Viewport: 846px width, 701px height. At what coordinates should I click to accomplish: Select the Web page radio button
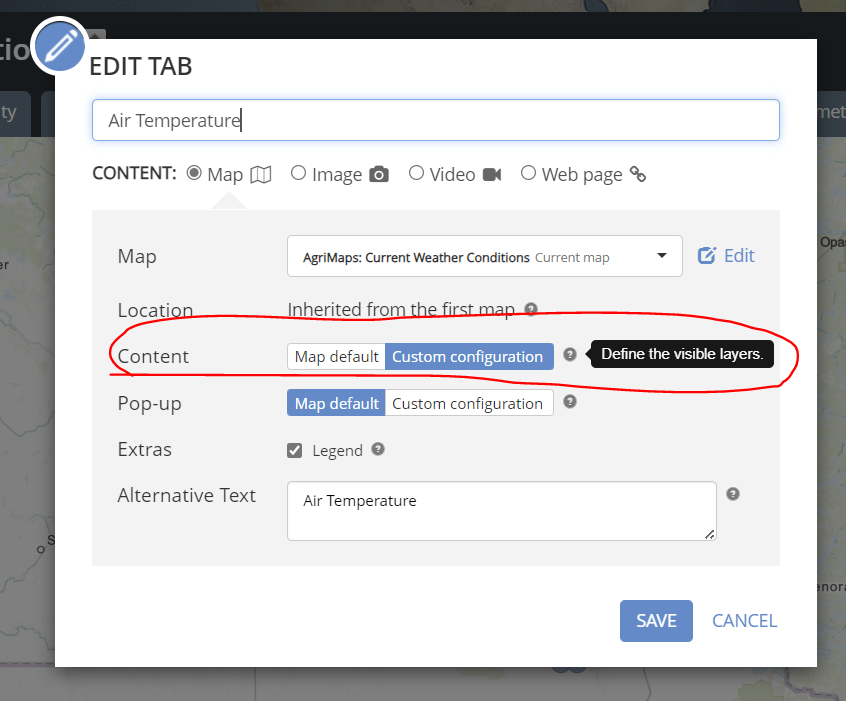point(528,173)
